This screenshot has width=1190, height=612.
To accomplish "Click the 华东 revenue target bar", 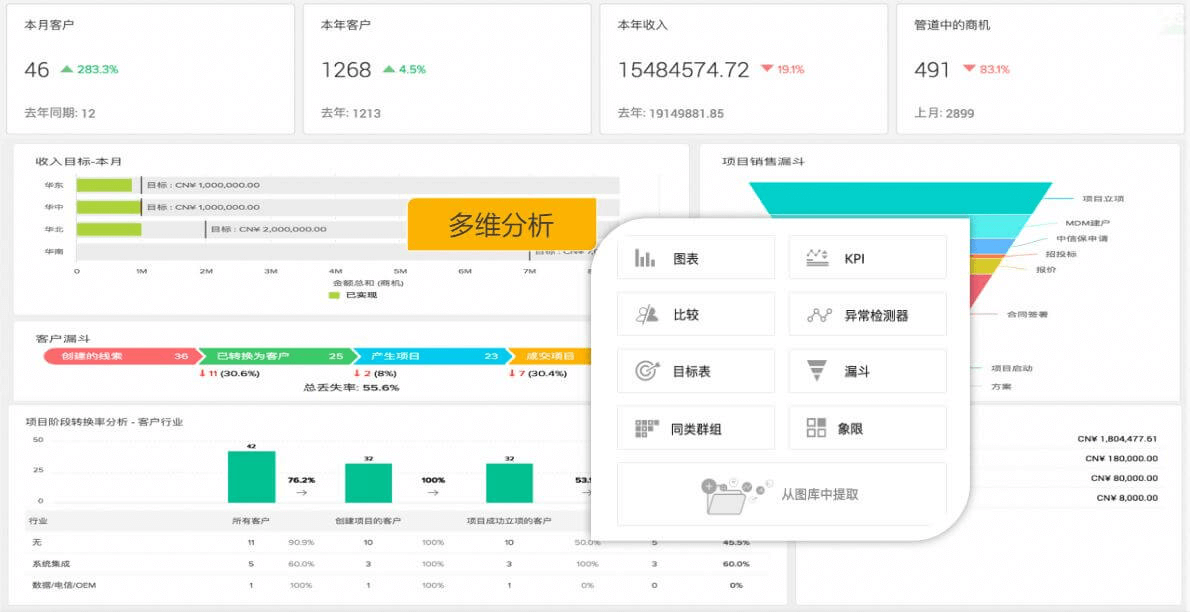I will click(104, 185).
